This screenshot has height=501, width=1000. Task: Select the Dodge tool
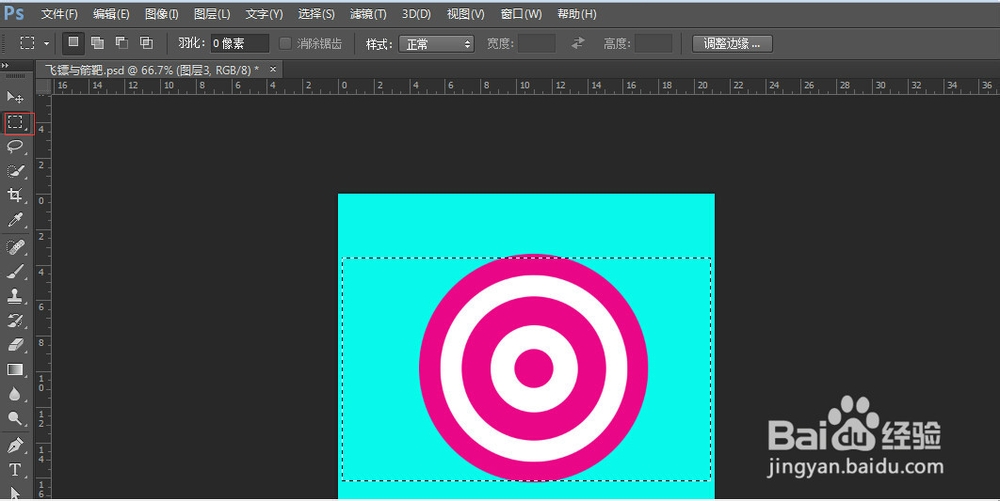[15, 419]
